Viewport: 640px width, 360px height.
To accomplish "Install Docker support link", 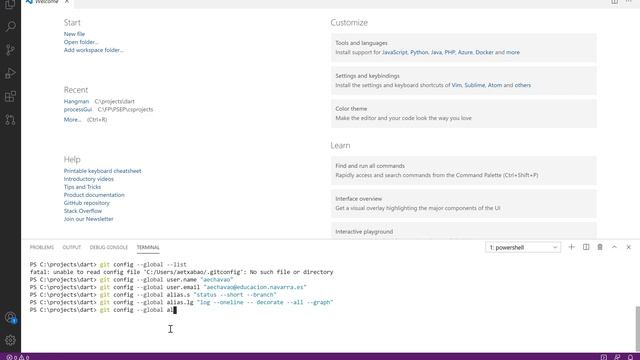I will coord(484,52).
